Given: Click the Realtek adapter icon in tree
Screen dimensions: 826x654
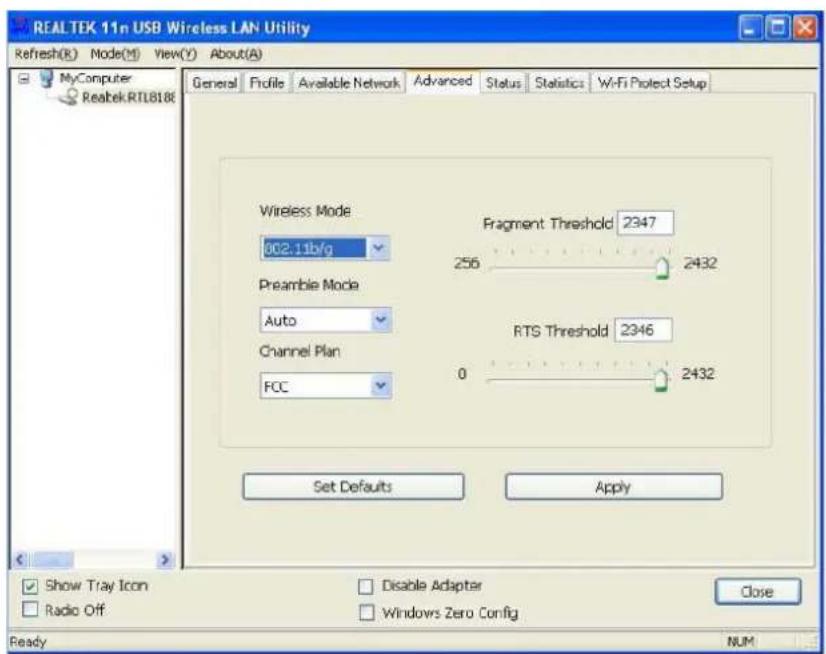Looking at the screenshot, I should point(68,96).
